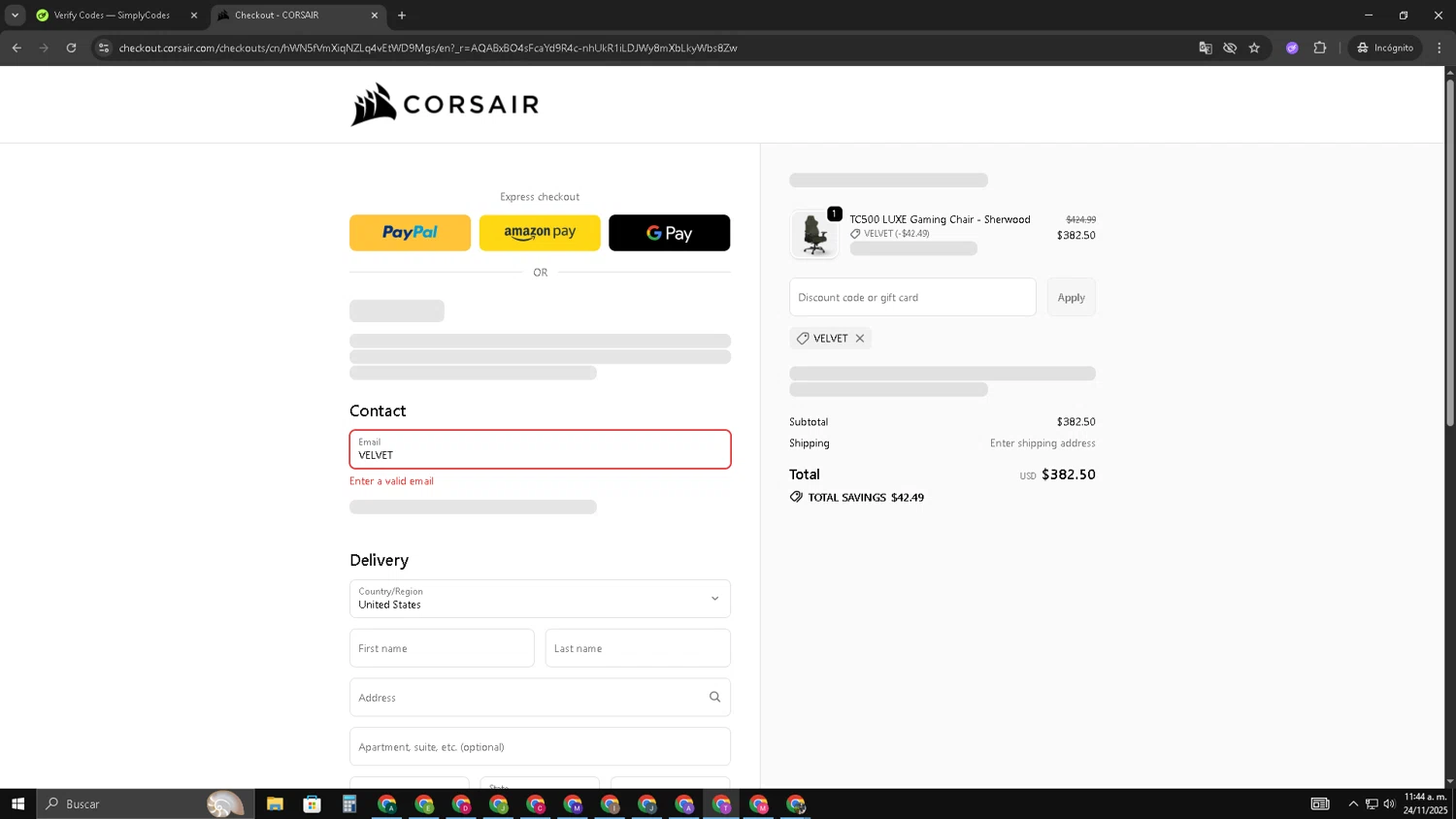
Task: Open Google Translate page icon
Action: click(x=1206, y=48)
